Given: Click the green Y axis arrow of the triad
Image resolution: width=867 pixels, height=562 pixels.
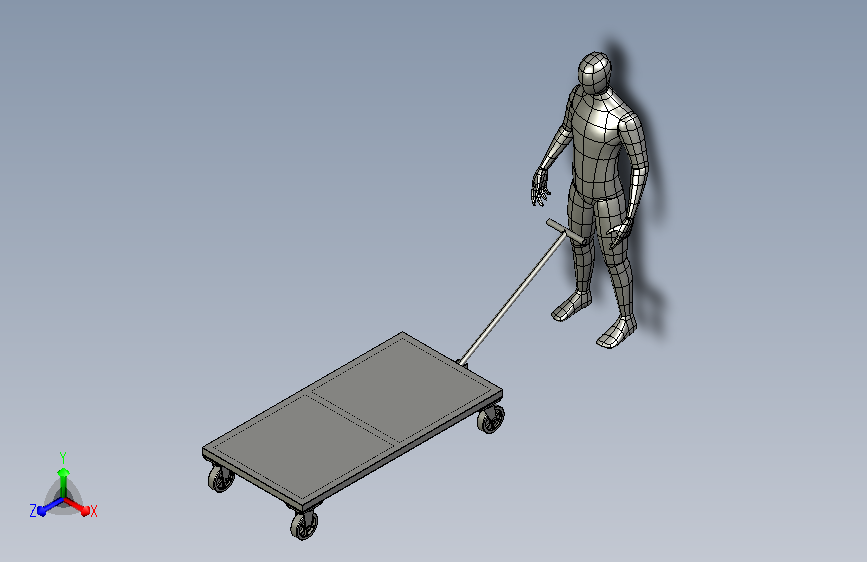Looking at the screenshot, I should coord(63,482).
